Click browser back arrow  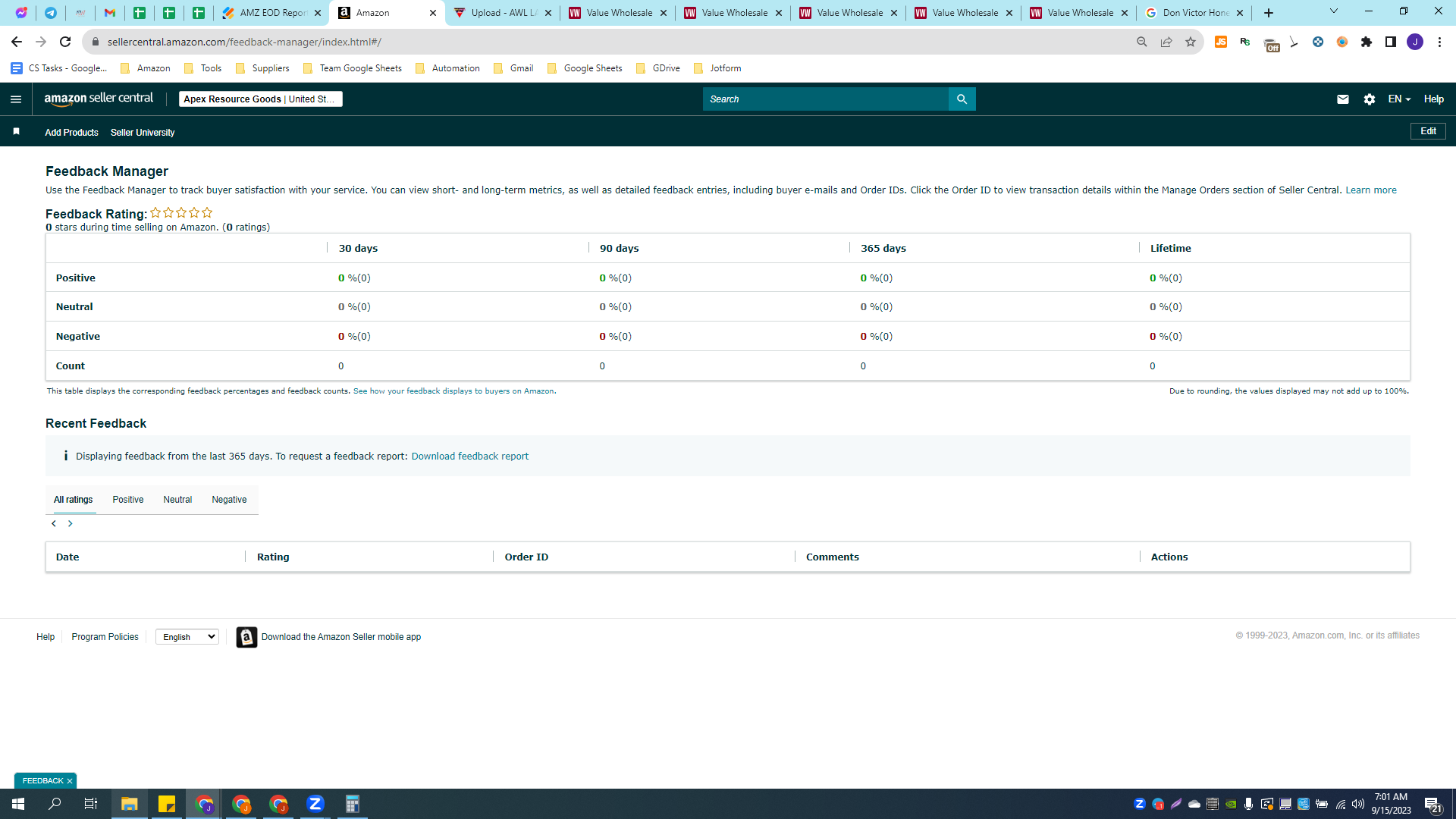click(17, 42)
